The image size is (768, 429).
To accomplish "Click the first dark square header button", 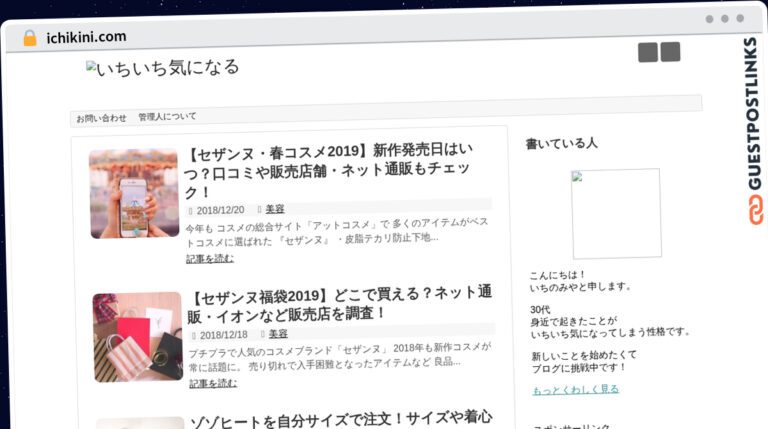I will [648, 52].
